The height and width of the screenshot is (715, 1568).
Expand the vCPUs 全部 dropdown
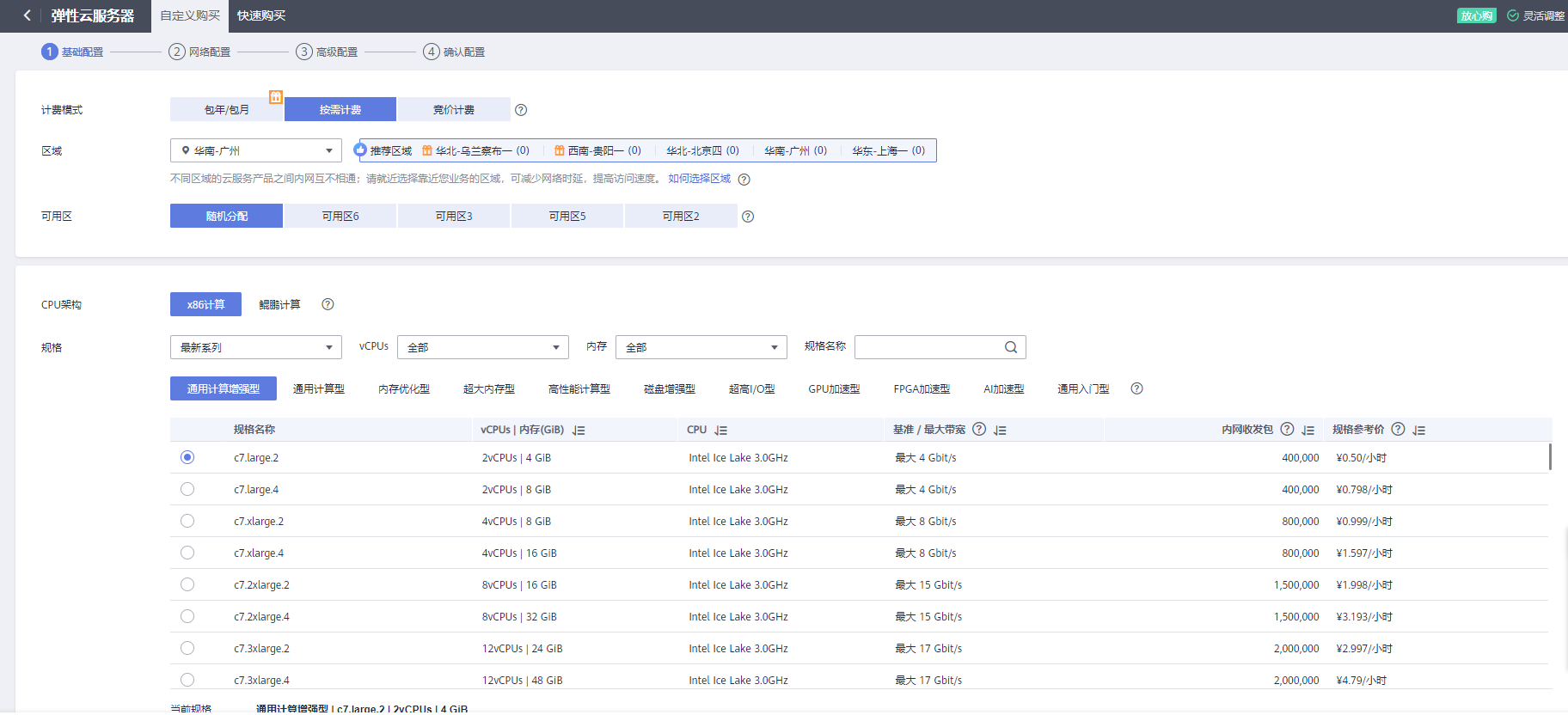[x=482, y=347]
